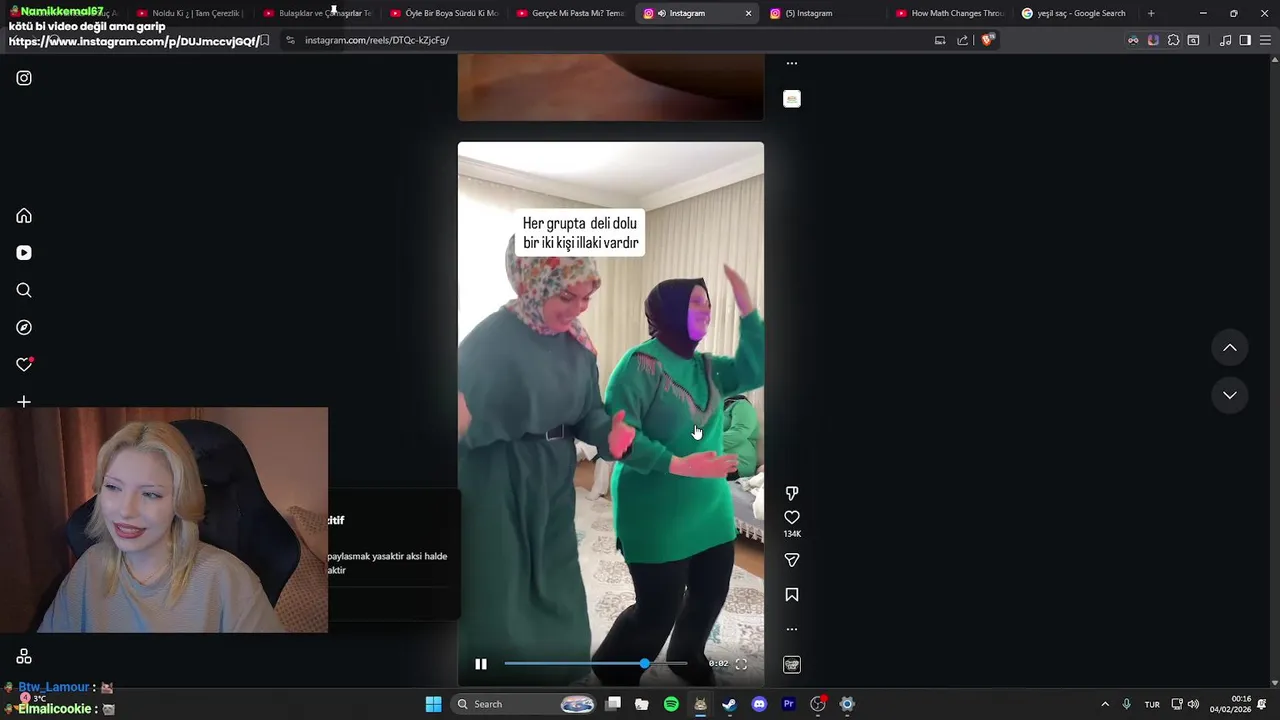Open Discord from taskbar
The image size is (1280, 720).
point(759,704)
